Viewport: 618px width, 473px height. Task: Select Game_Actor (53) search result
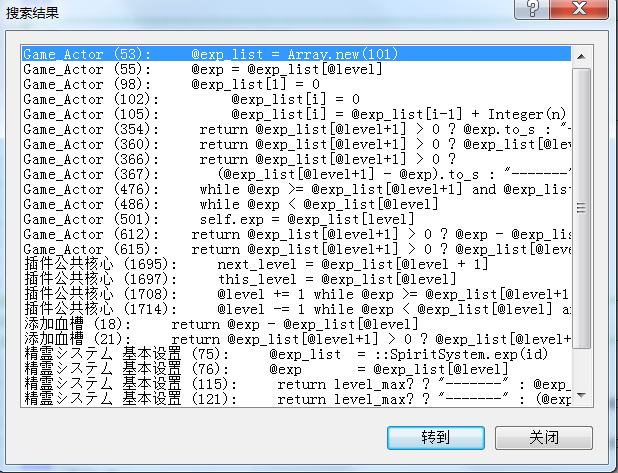tap(296, 54)
